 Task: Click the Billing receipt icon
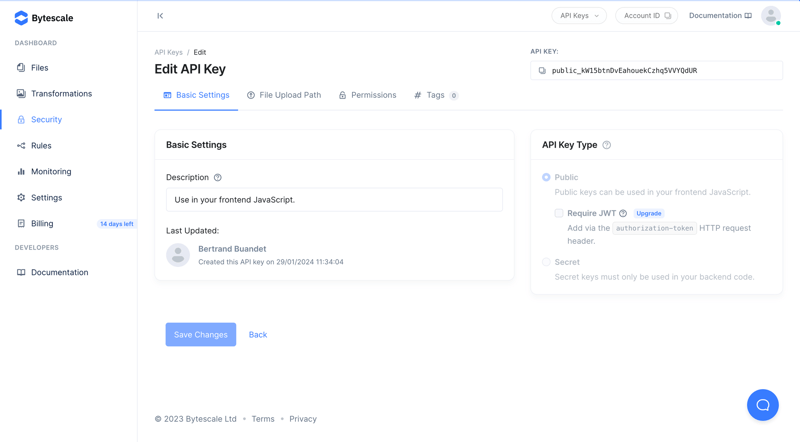pyautogui.click(x=21, y=223)
